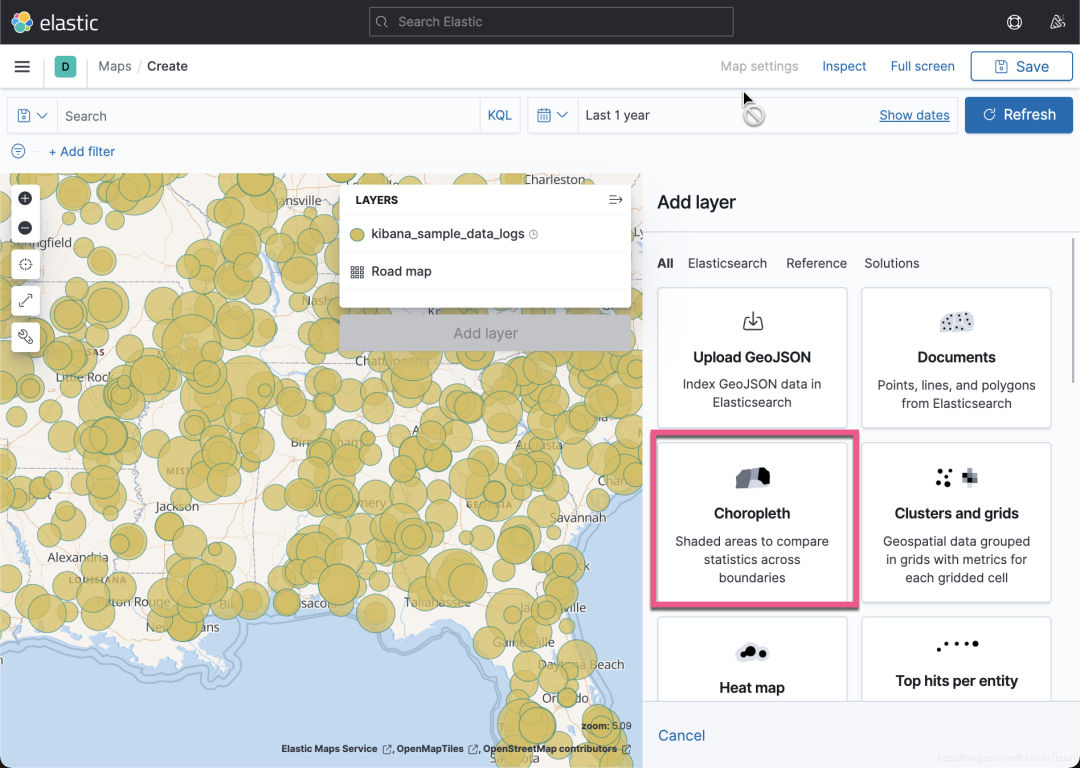
Task: Open the kibana_sample_data_logs layer
Action: (x=448, y=233)
